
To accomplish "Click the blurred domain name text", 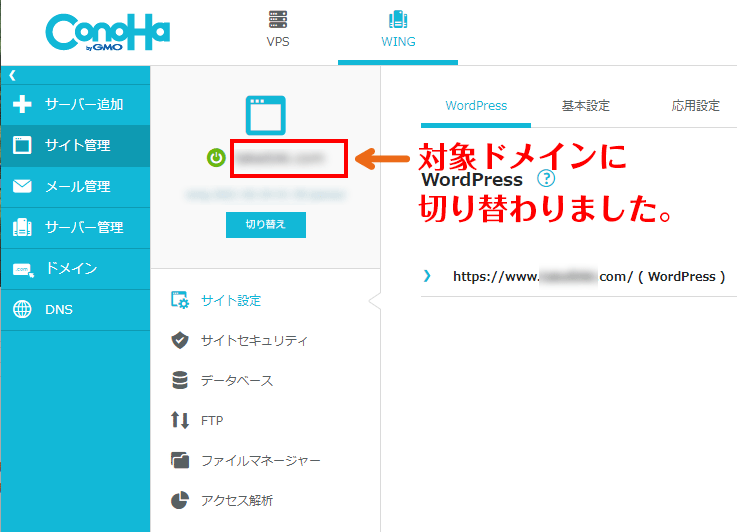I will pos(280,158).
